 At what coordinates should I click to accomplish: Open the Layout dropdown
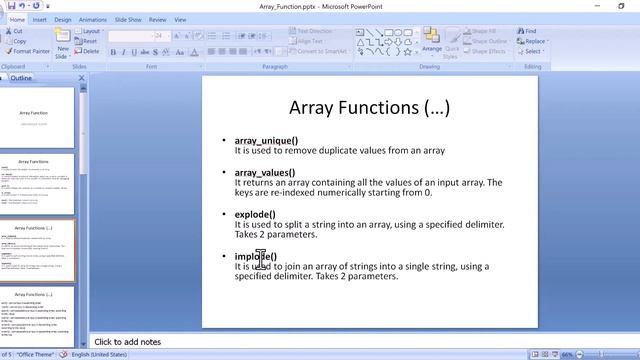click(89, 31)
